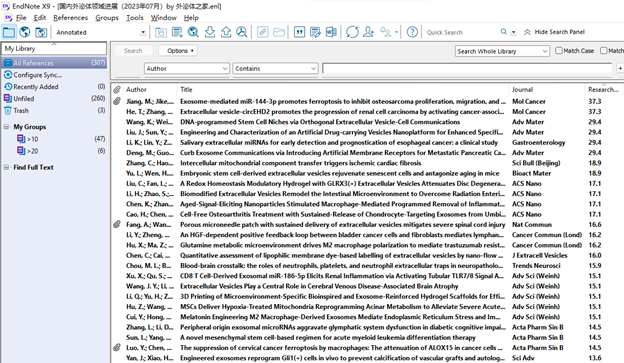Click paperclip attachment column header
624x363 pixels.
[117, 90]
